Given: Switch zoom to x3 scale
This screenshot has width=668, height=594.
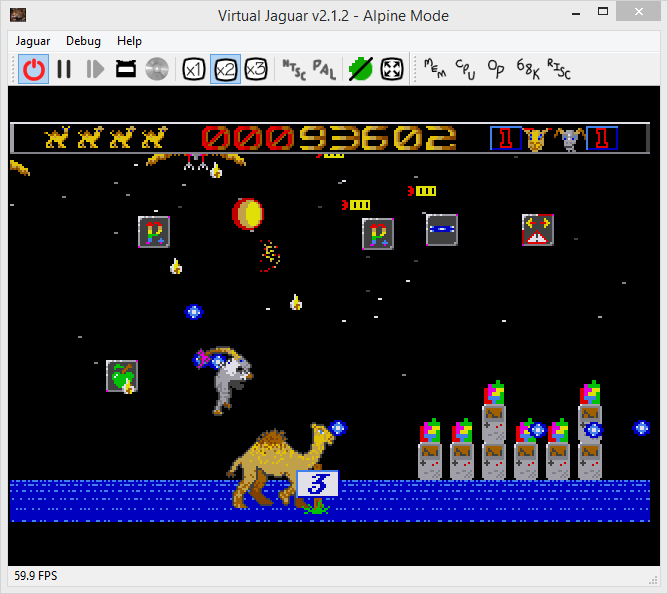Looking at the screenshot, I should click(x=256, y=69).
